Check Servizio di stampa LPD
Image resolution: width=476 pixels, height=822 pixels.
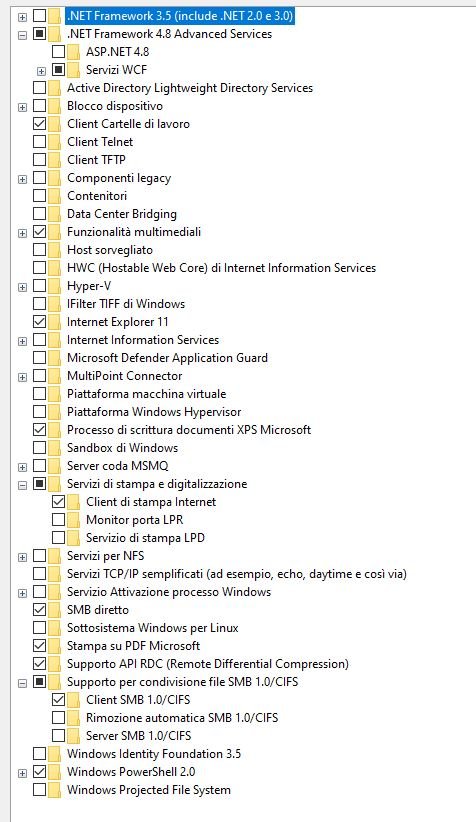click(x=59, y=537)
